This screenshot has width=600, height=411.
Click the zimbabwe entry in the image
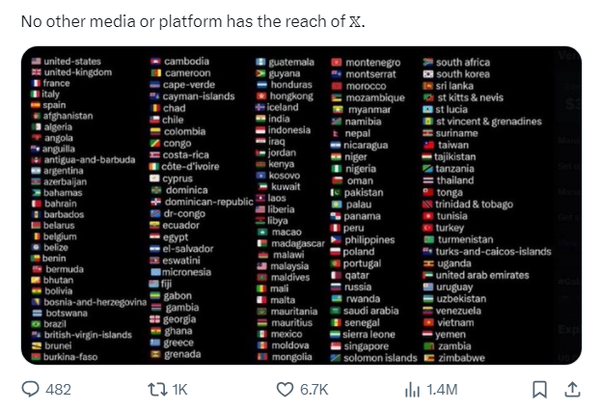pos(455,358)
